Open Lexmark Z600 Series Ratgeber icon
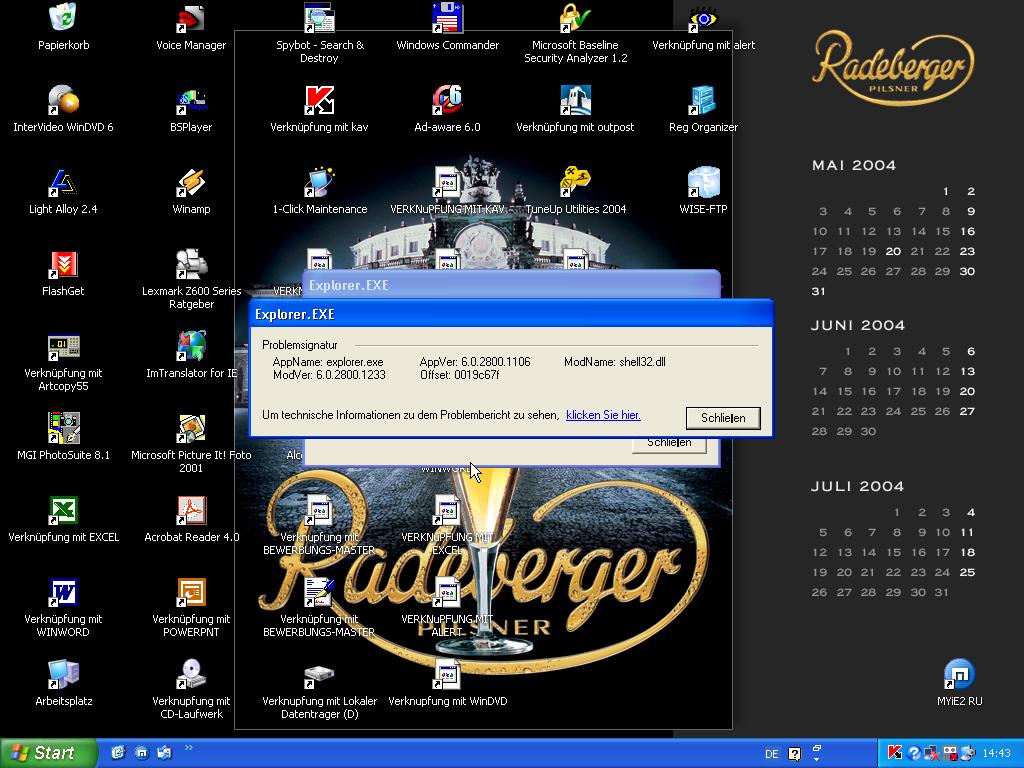The width and height of the screenshot is (1024, 768). pyautogui.click(x=191, y=264)
